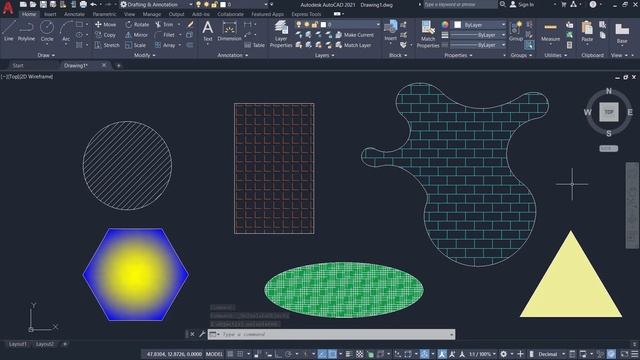This screenshot has width=640, height=360.
Task: Activate the Move command
Action: 105,24
